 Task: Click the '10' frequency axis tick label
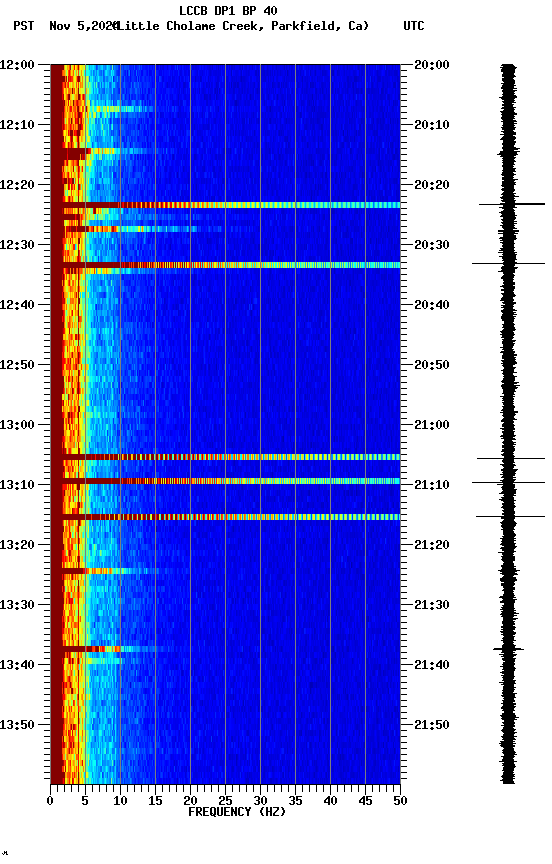click(120, 801)
